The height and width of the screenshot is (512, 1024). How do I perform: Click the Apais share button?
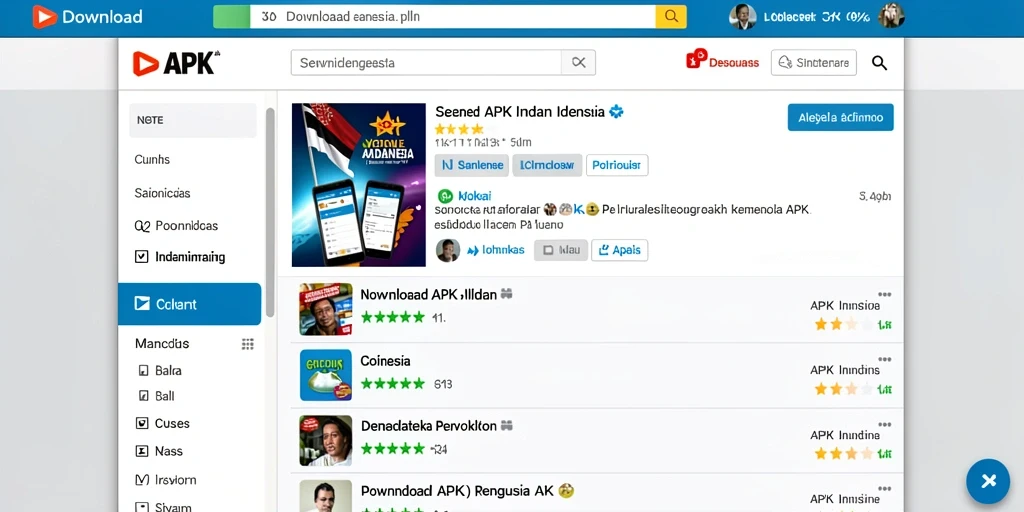pyautogui.click(x=619, y=250)
